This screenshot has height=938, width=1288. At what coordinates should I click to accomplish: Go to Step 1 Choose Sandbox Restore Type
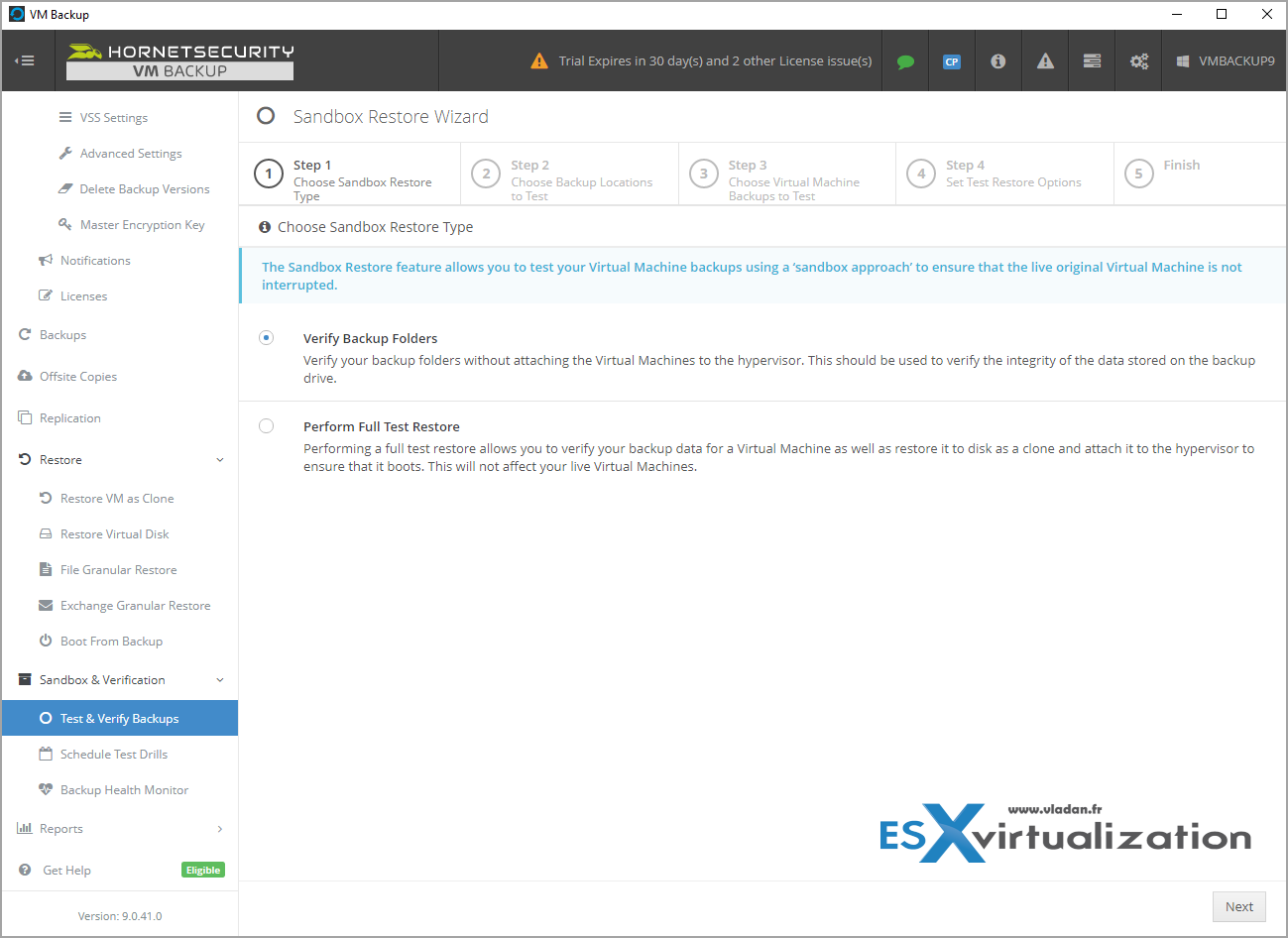(x=350, y=175)
